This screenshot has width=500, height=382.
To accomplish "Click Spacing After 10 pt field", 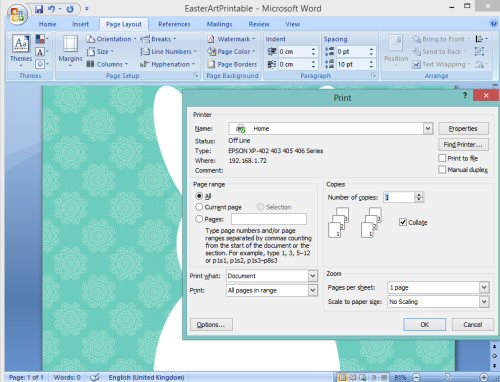I will (x=353, y=64).
